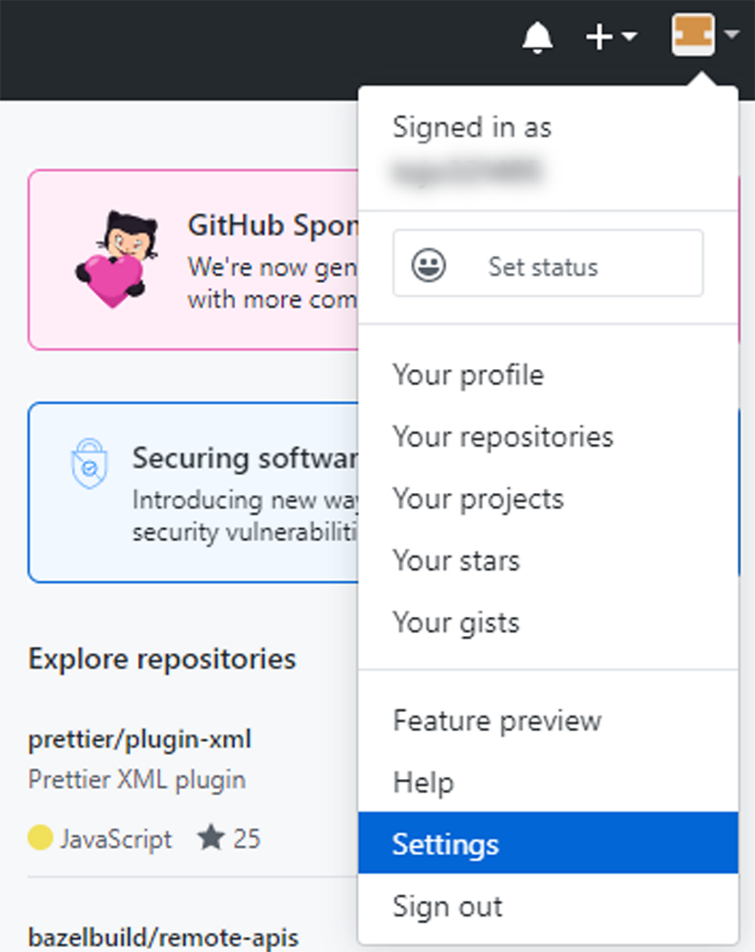This screenshot has height=952, width=755.
Task: Select Settings in the user menu
Action: click(x=445, y=845)
